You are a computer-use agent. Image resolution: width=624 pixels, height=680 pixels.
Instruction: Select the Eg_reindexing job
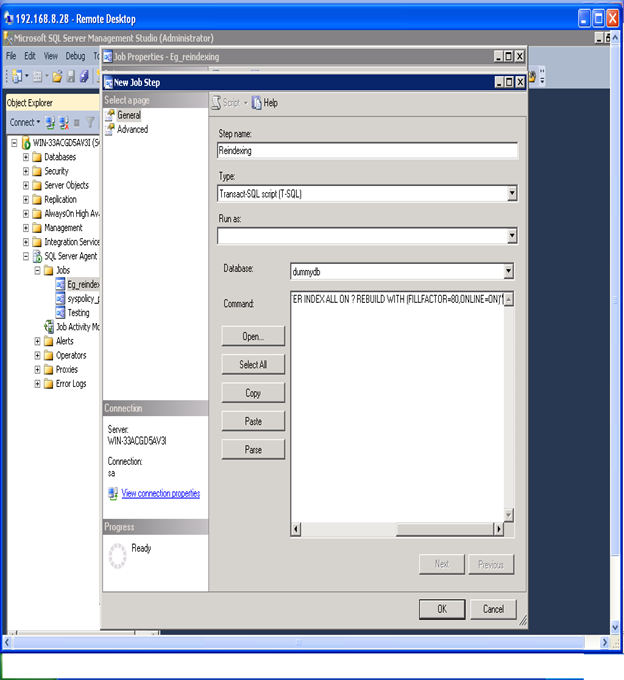click(83, 284)
